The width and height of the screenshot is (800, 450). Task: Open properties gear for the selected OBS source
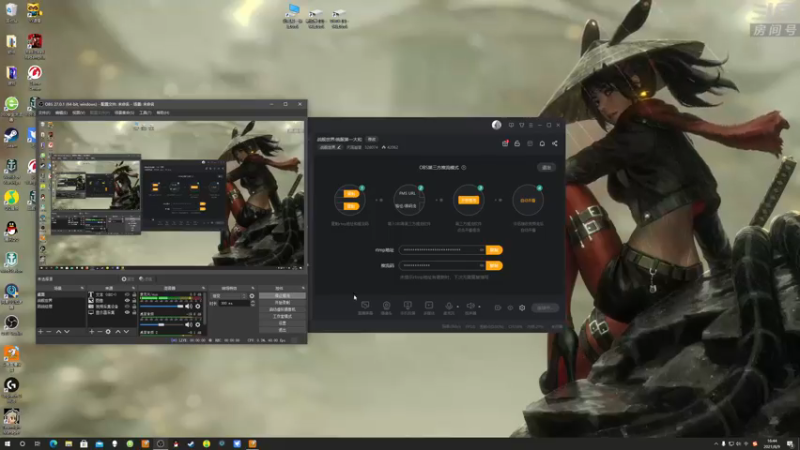(108, 332)
